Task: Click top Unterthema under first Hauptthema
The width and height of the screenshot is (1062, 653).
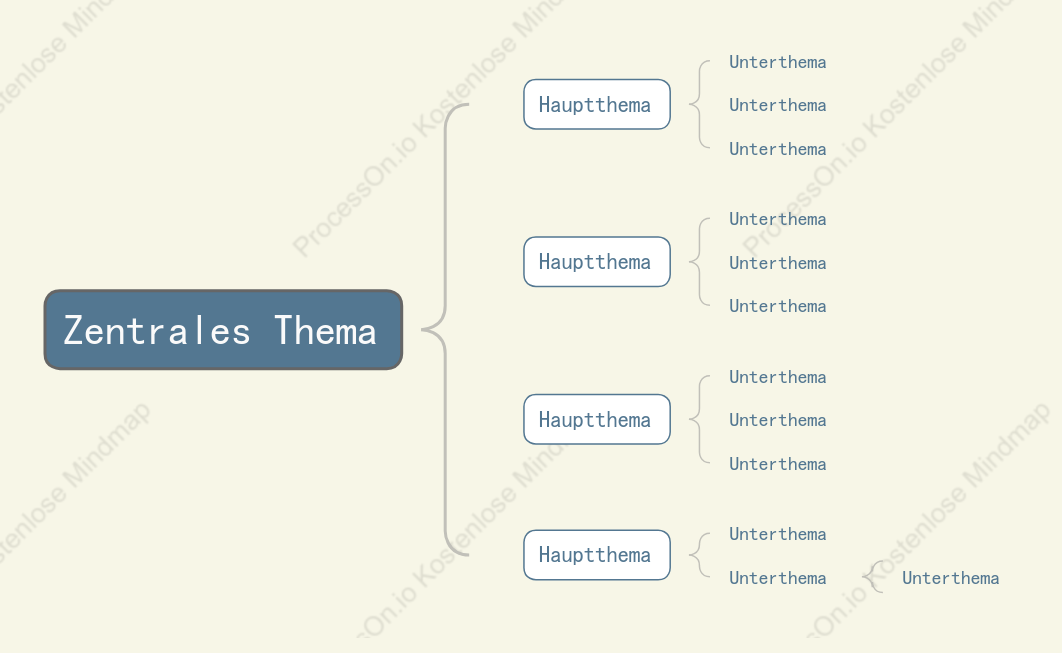Action: pyautogui.click(x=778, y=62)
